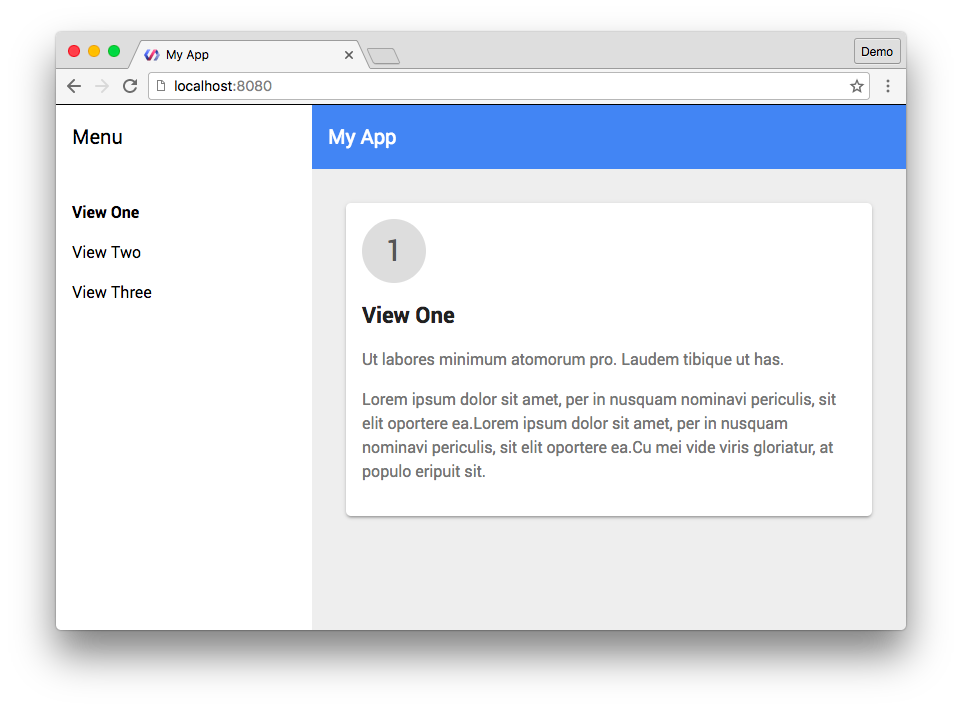962x710 pixels.
Task: Click the Demo profile button
Action: pos(877,52)
